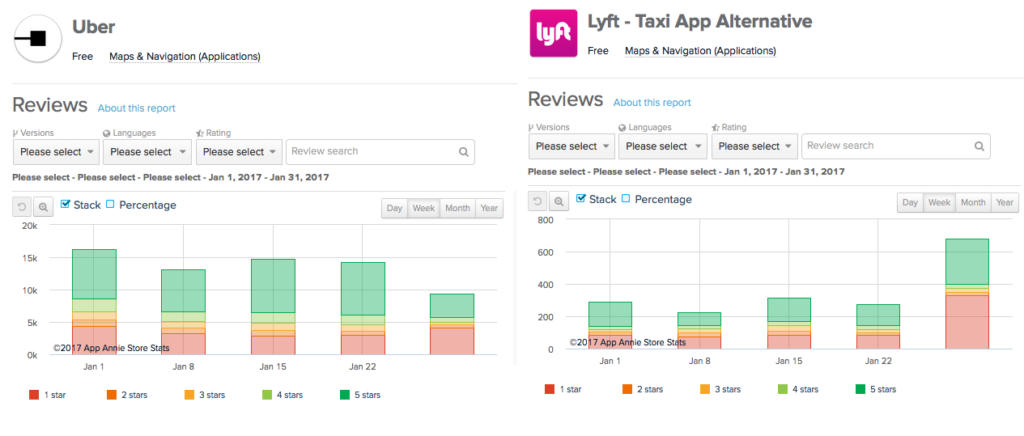Toggle 3 stars legend in Uber chart
The width and height of the screenshot is (1024, 436).
click(204, 395)
